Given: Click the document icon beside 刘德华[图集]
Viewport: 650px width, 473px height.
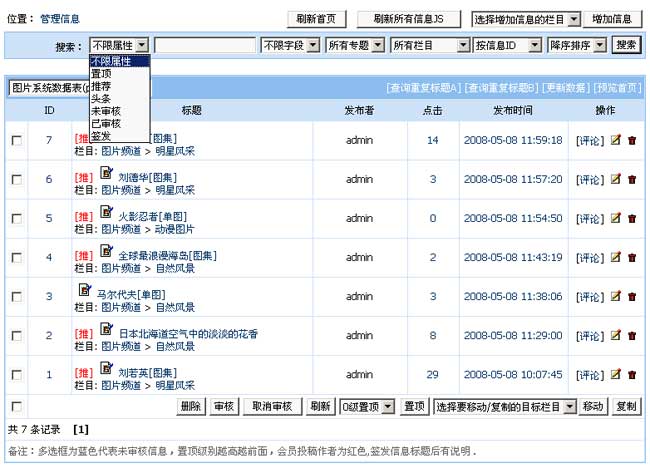Looking at the screenshot, I should (107, 173).
